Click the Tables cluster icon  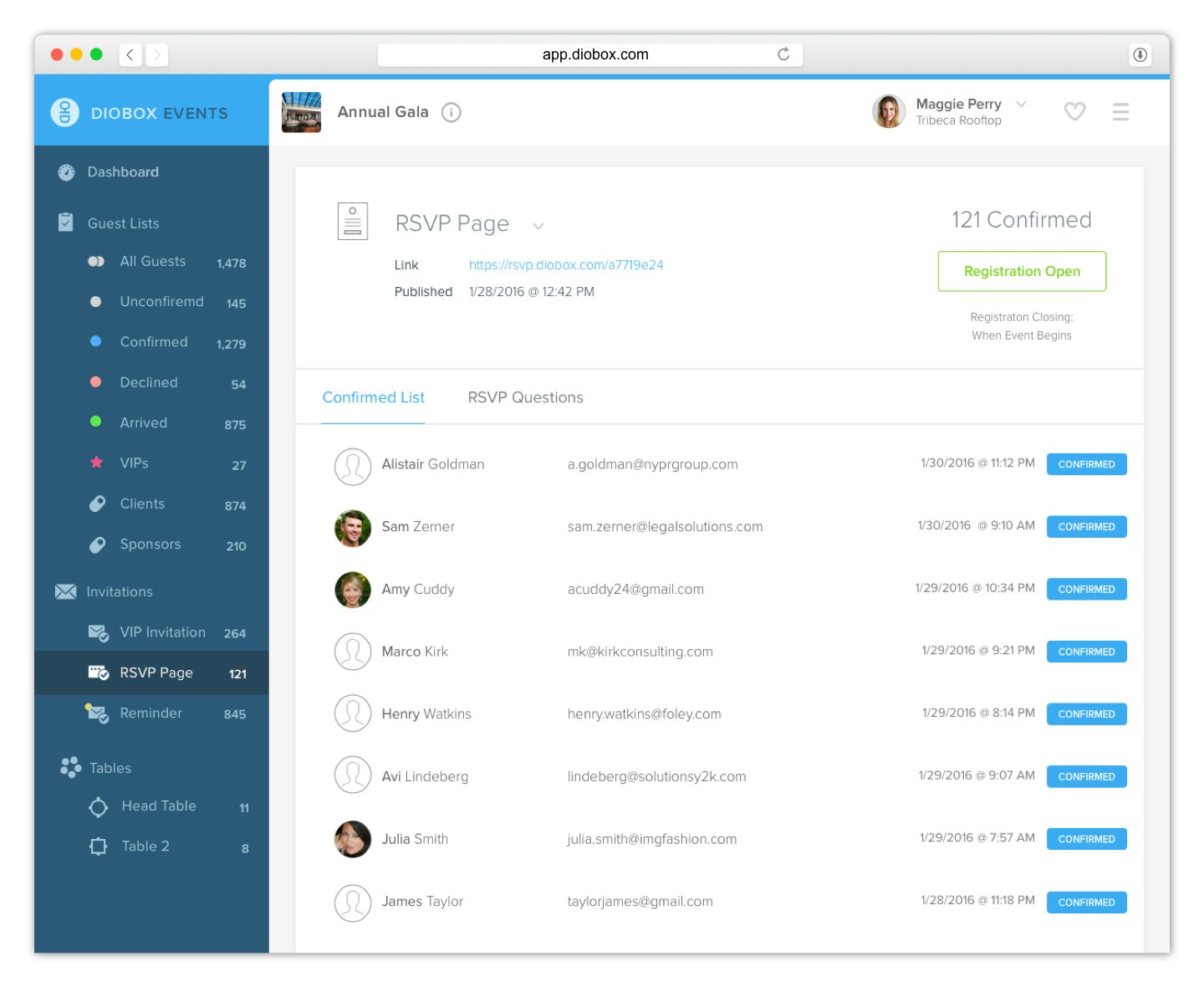click(70, 767)
